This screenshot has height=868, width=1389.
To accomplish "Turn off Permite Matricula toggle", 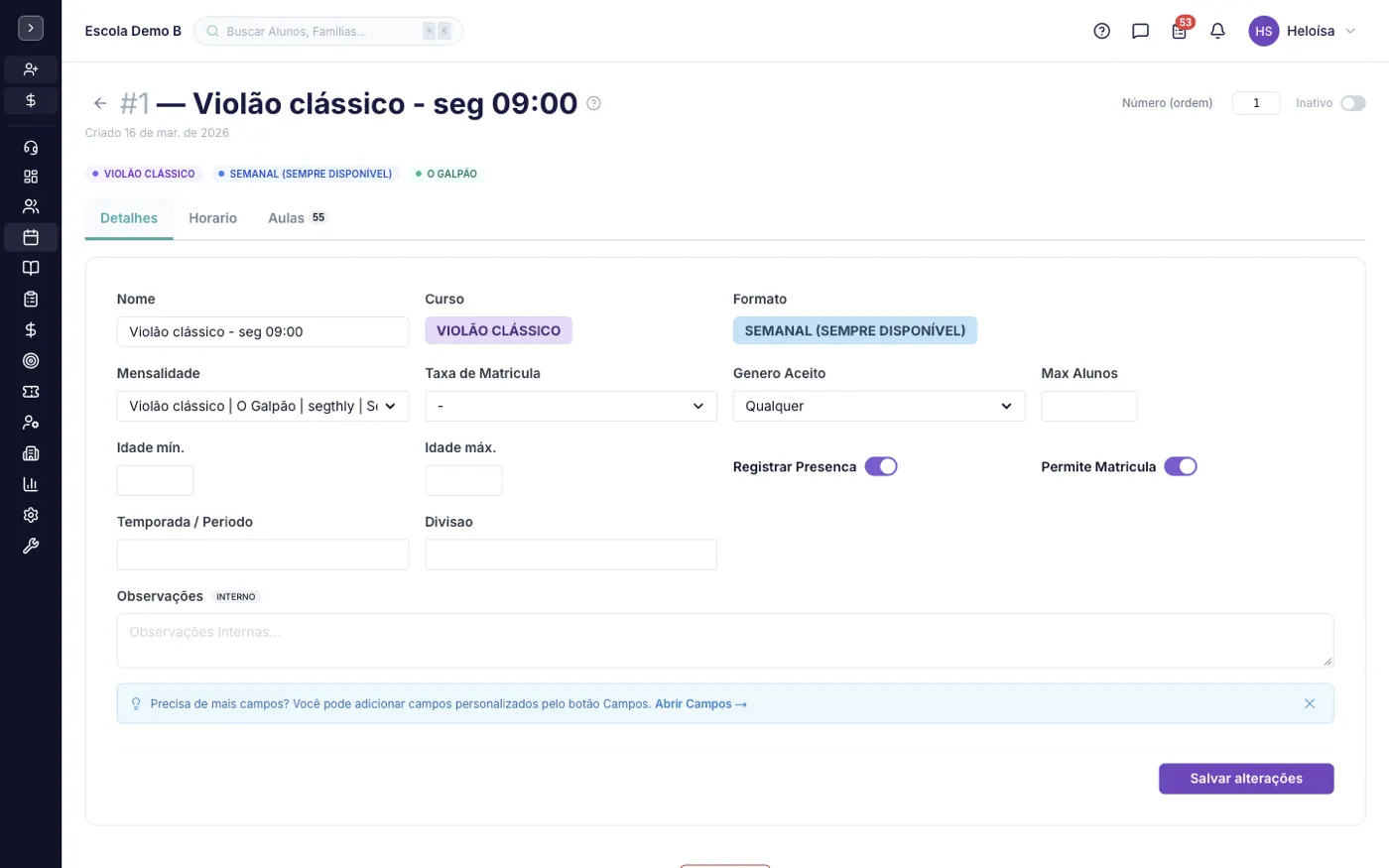I will [x=1181, y=466].
